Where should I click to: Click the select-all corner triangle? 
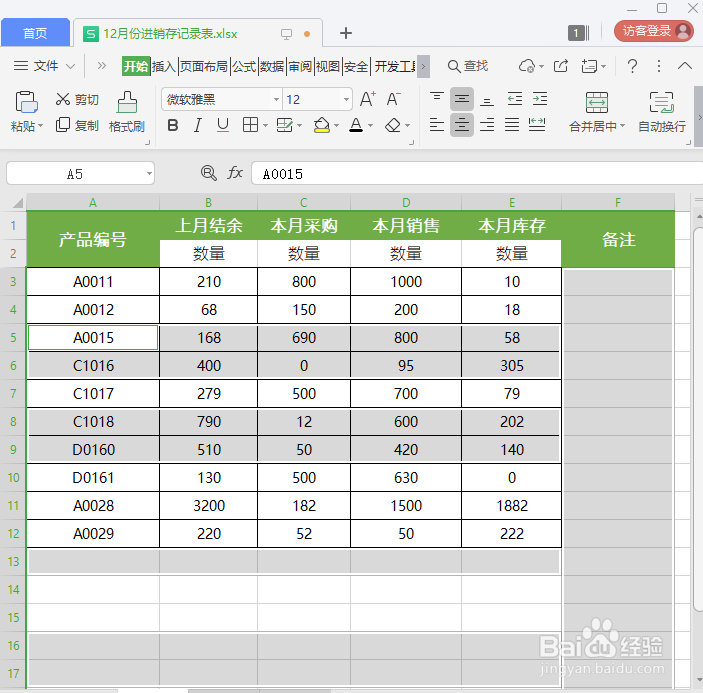tap(17, 203)
